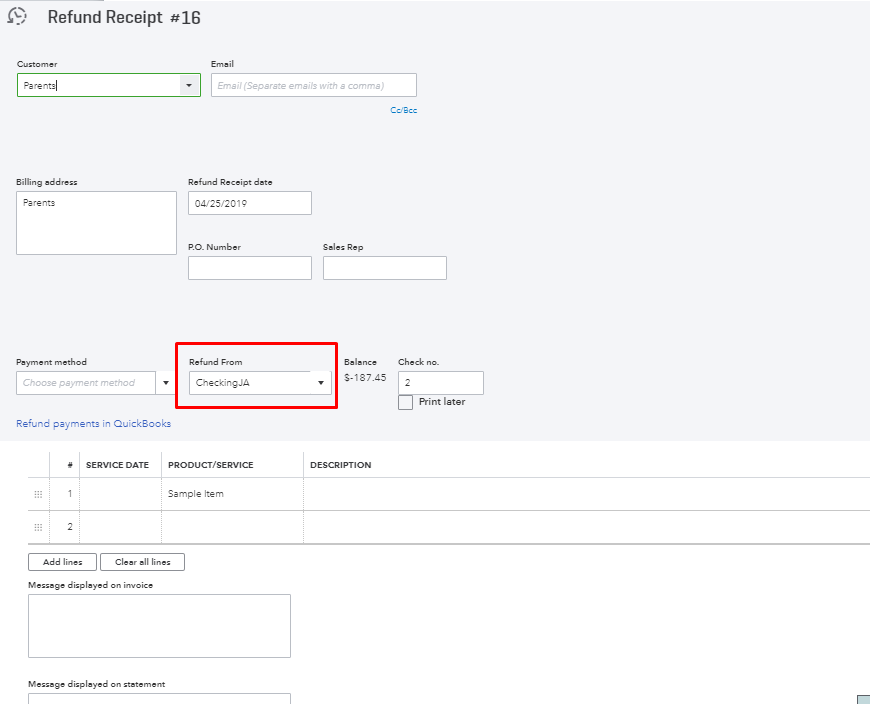Open the Refund From account dropdown
870x704 pixels.
260,383
